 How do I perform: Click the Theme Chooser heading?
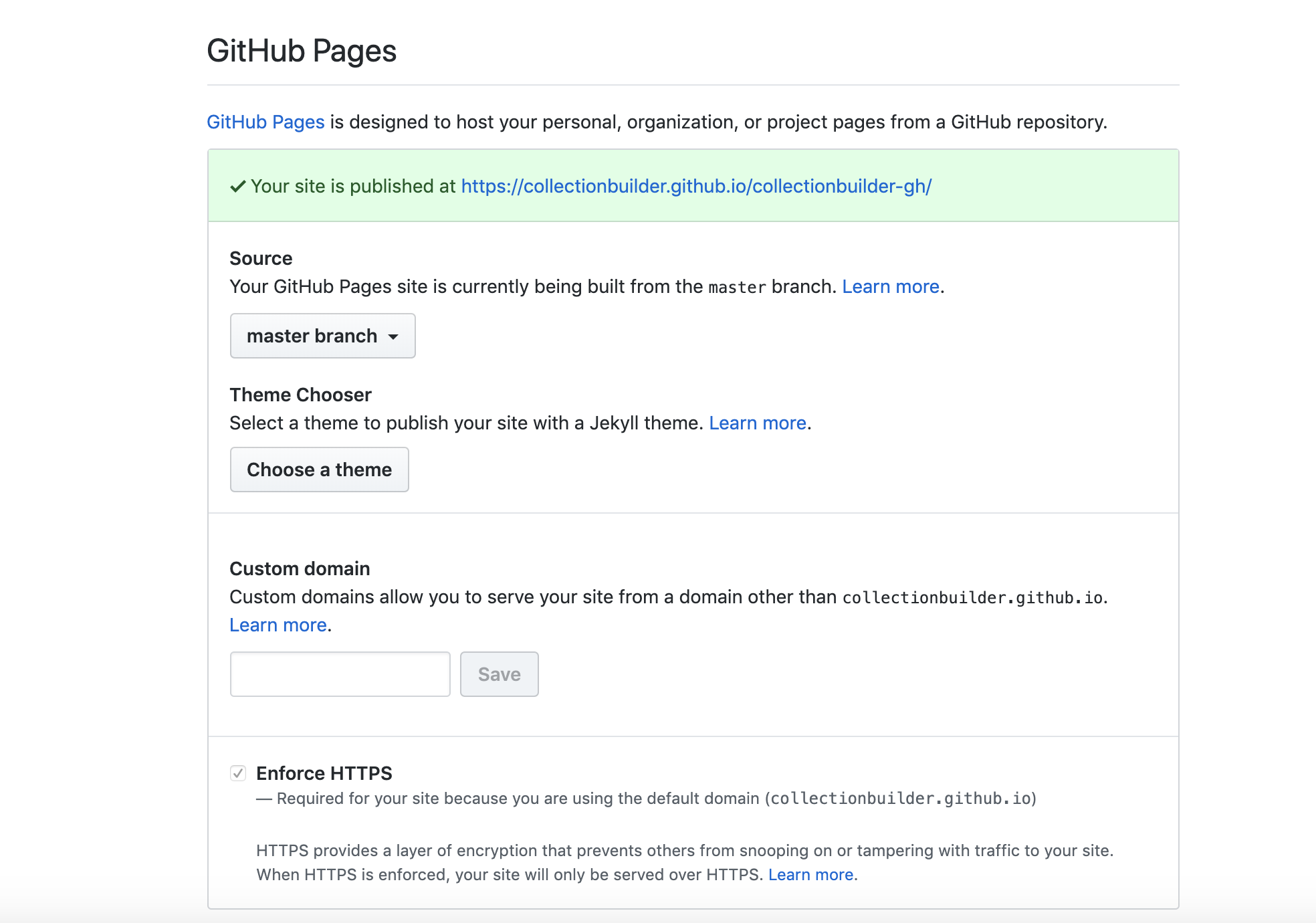coord(300,395)
